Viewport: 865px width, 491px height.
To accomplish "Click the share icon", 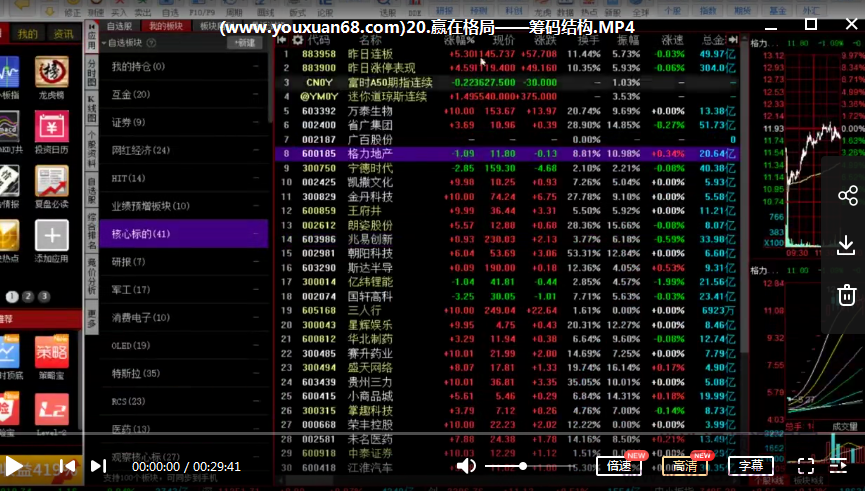I will (x=846, y=195).
